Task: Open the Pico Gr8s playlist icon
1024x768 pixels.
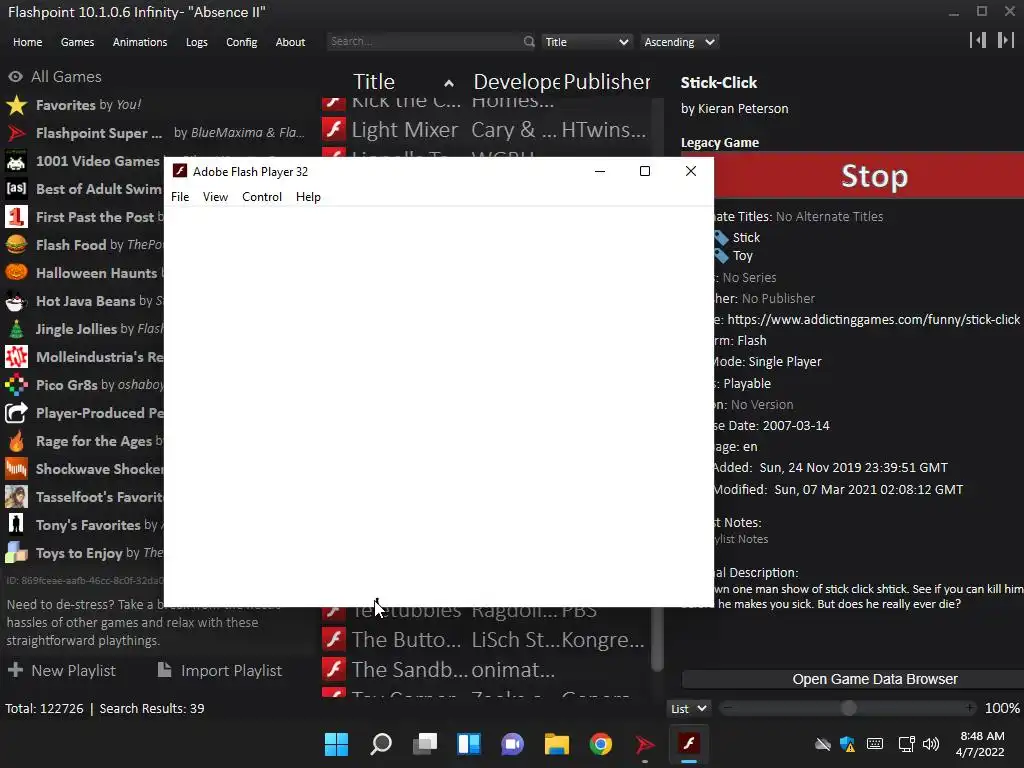Action: point(16,385)
